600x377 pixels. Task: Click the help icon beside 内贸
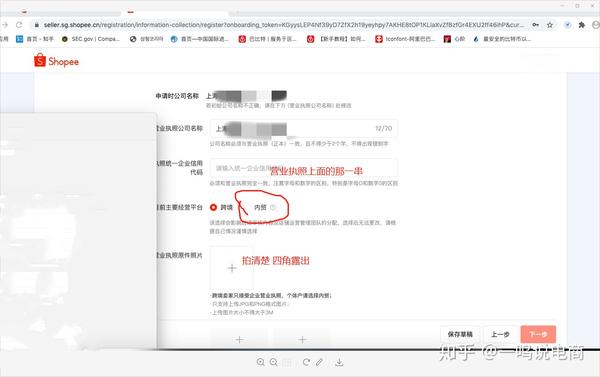click(273, 207)
